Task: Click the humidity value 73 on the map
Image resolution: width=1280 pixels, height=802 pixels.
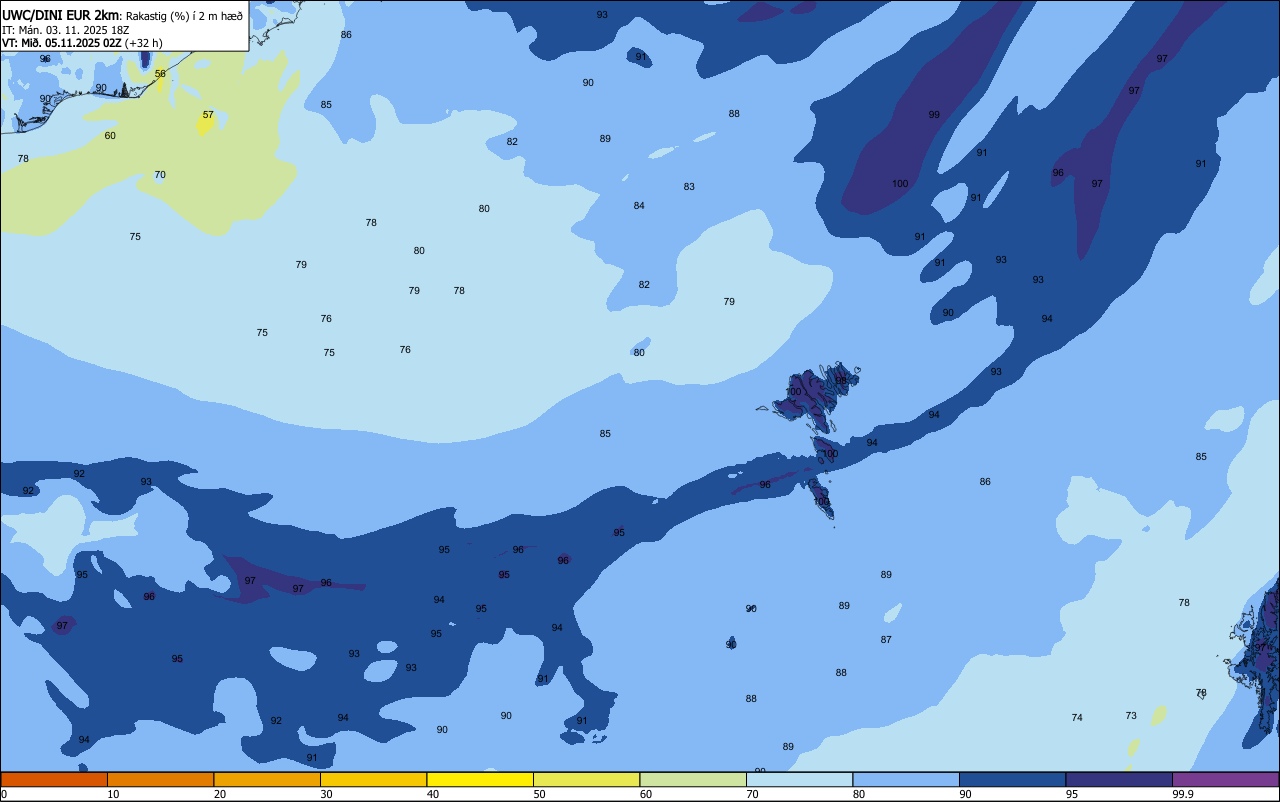Action: tap(1131, 716)
